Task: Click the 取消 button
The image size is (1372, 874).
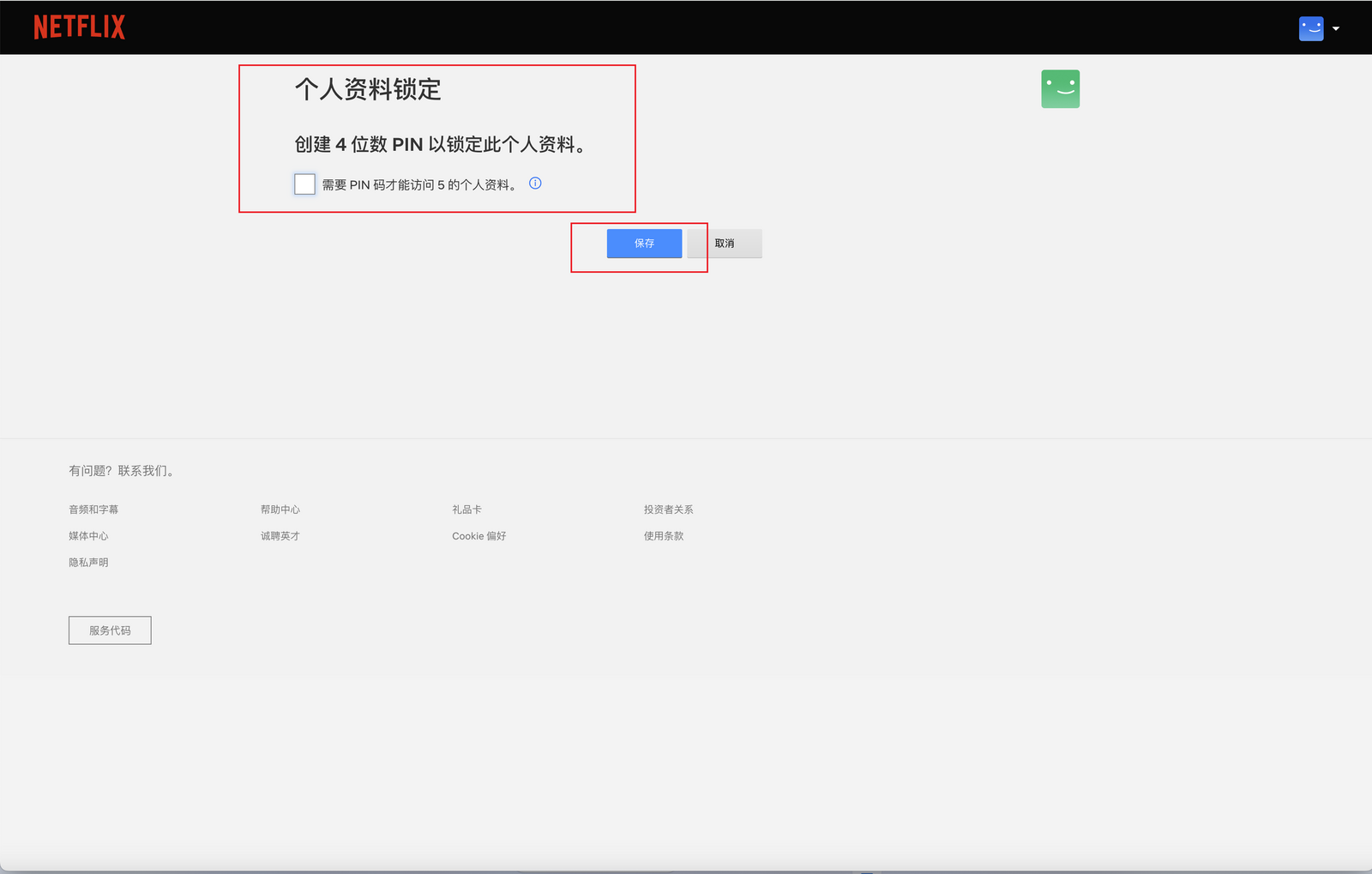Action: pos(725,244)
